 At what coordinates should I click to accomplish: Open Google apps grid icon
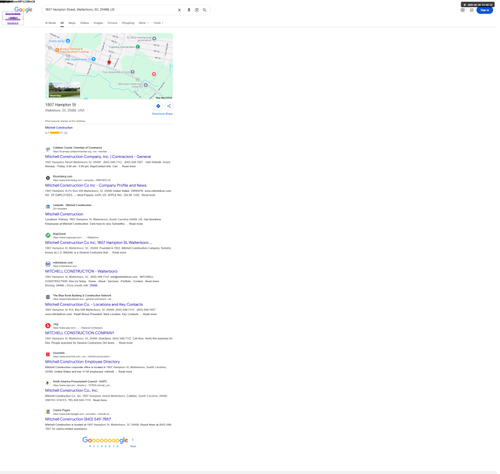[472, 10]
